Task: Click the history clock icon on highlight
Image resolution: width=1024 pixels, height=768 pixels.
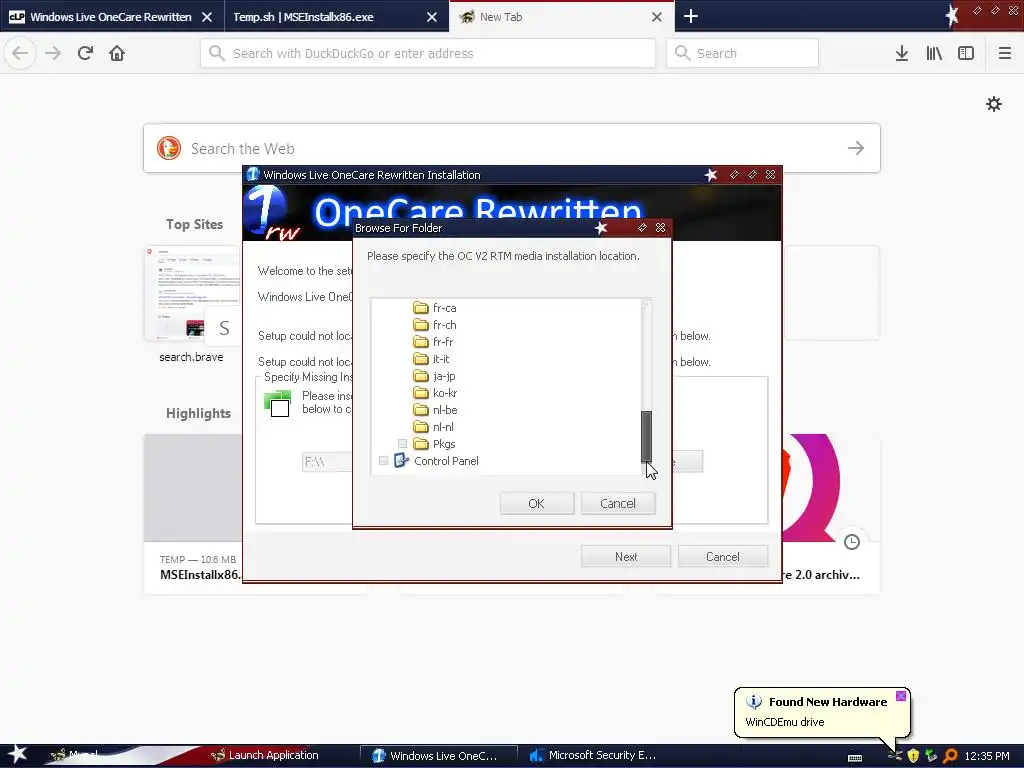Action: click(x=852, y=541)
